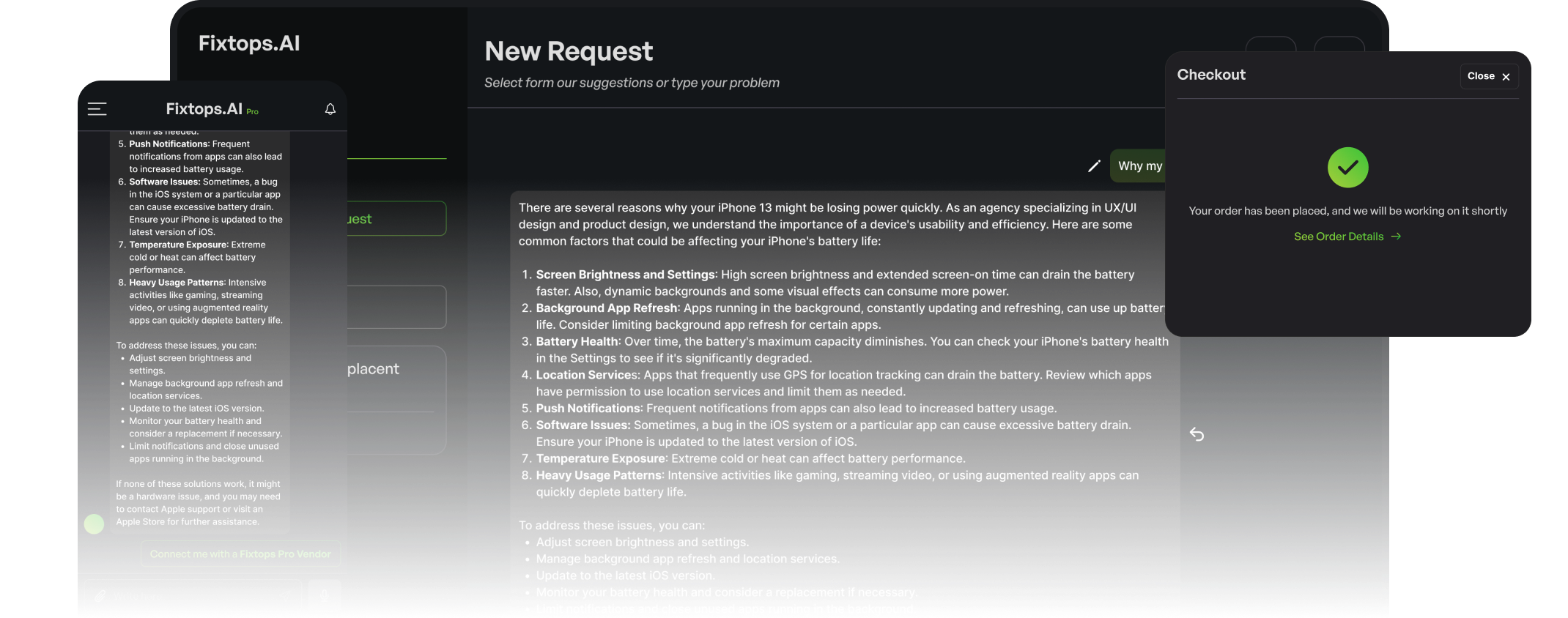The width and height of the screenshot is (1568, 618).
Task: Select the "Why my" user message bubble
Action: click(1139, 166)
